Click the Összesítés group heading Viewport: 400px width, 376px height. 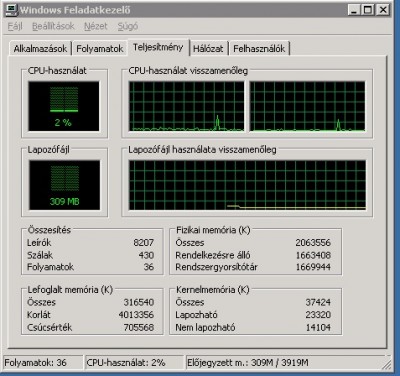pos(49,230)
